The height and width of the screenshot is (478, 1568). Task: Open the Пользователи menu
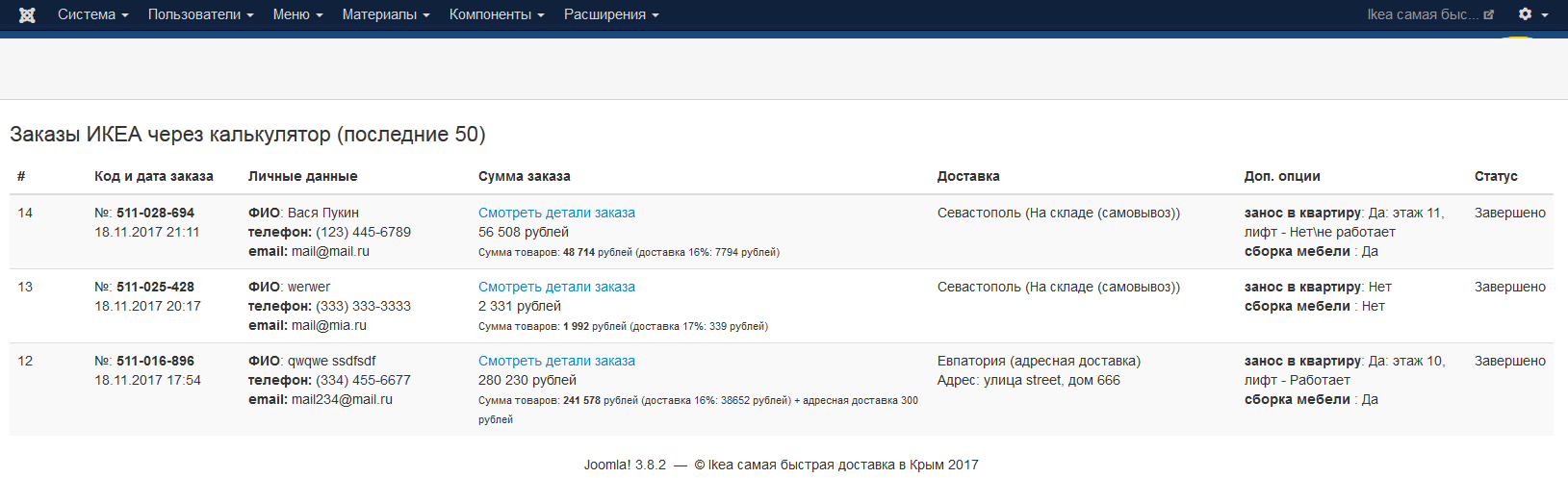tap(200, 14)
